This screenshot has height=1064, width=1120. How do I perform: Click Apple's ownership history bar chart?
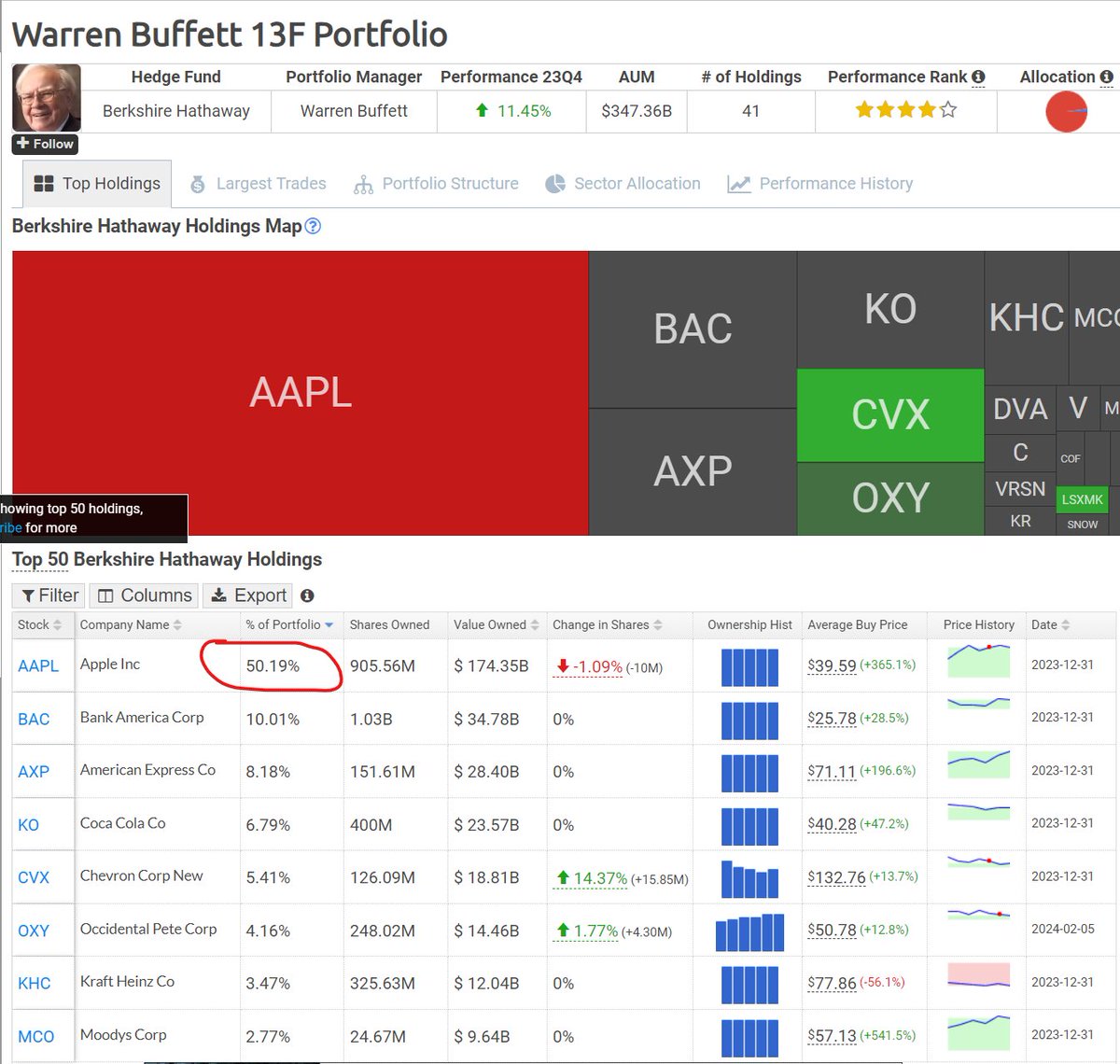[x=749, y=666]
